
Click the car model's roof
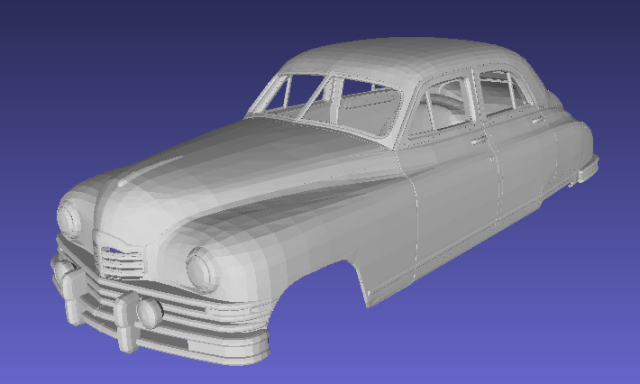404,57
